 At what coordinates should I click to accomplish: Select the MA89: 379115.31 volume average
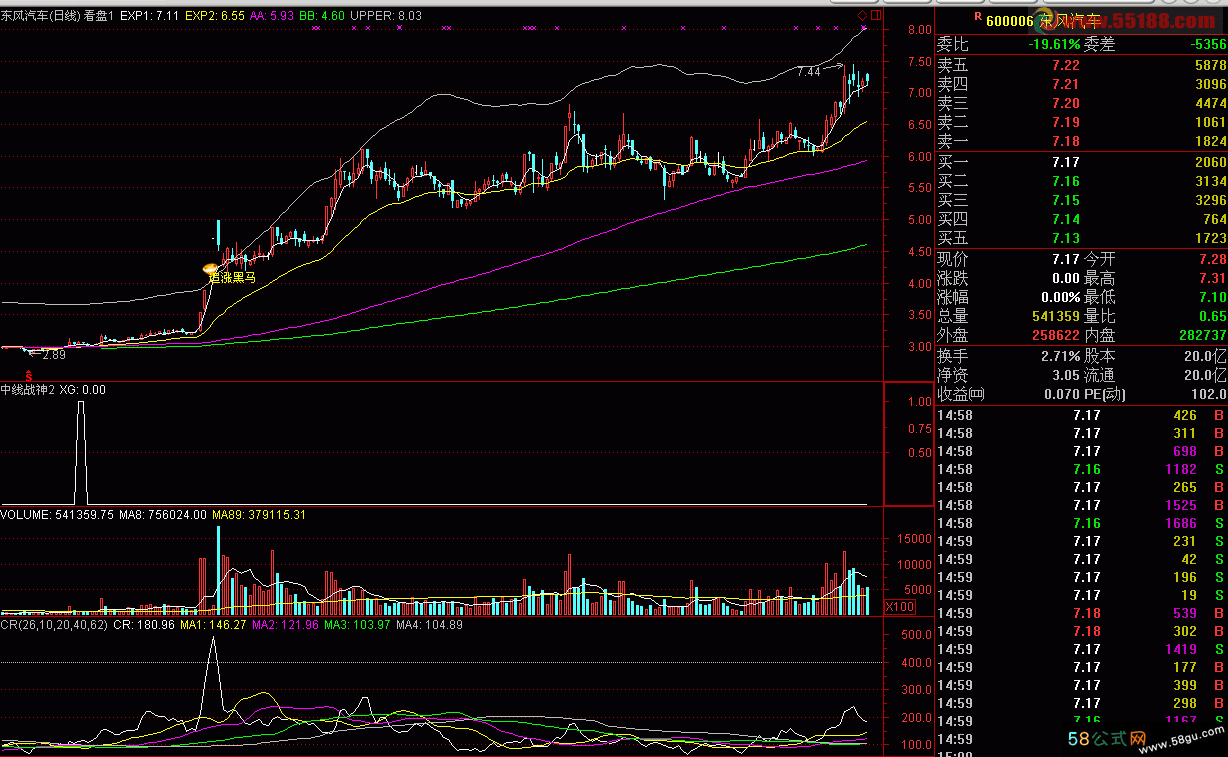[258, 515]
